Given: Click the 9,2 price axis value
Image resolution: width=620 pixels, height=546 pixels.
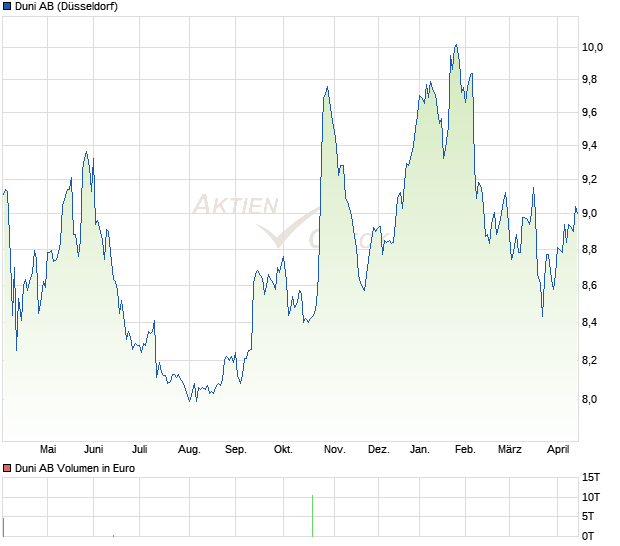Looking at the screenshot, I should (x=590, y=179).
